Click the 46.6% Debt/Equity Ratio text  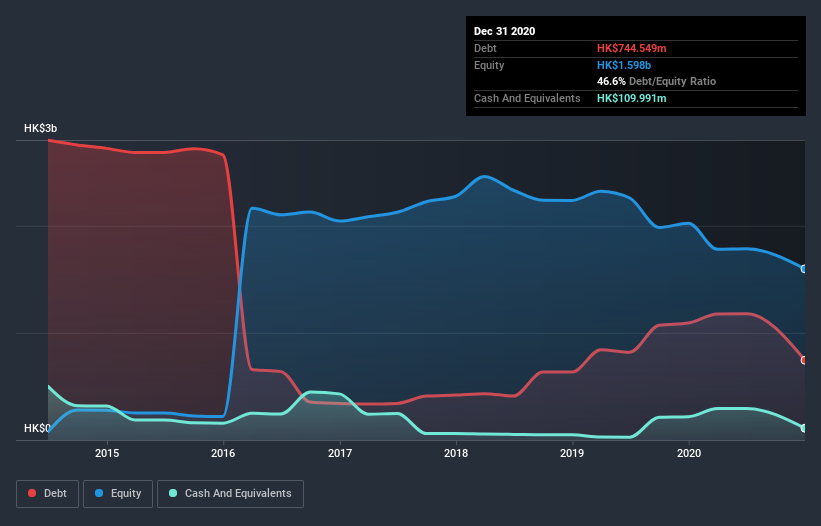click(656, 81)
